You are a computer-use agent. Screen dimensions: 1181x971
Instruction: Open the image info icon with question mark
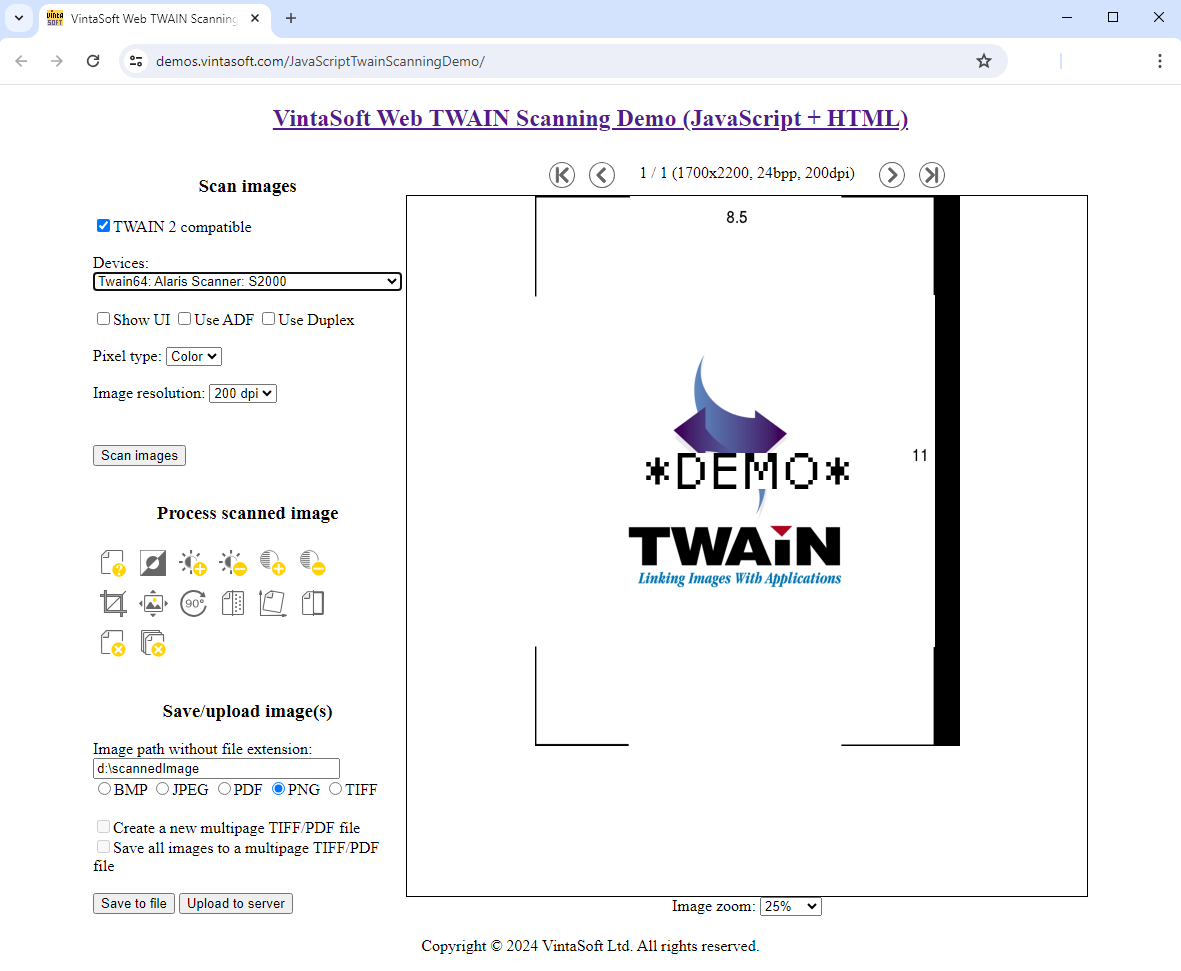click(112, 562)
